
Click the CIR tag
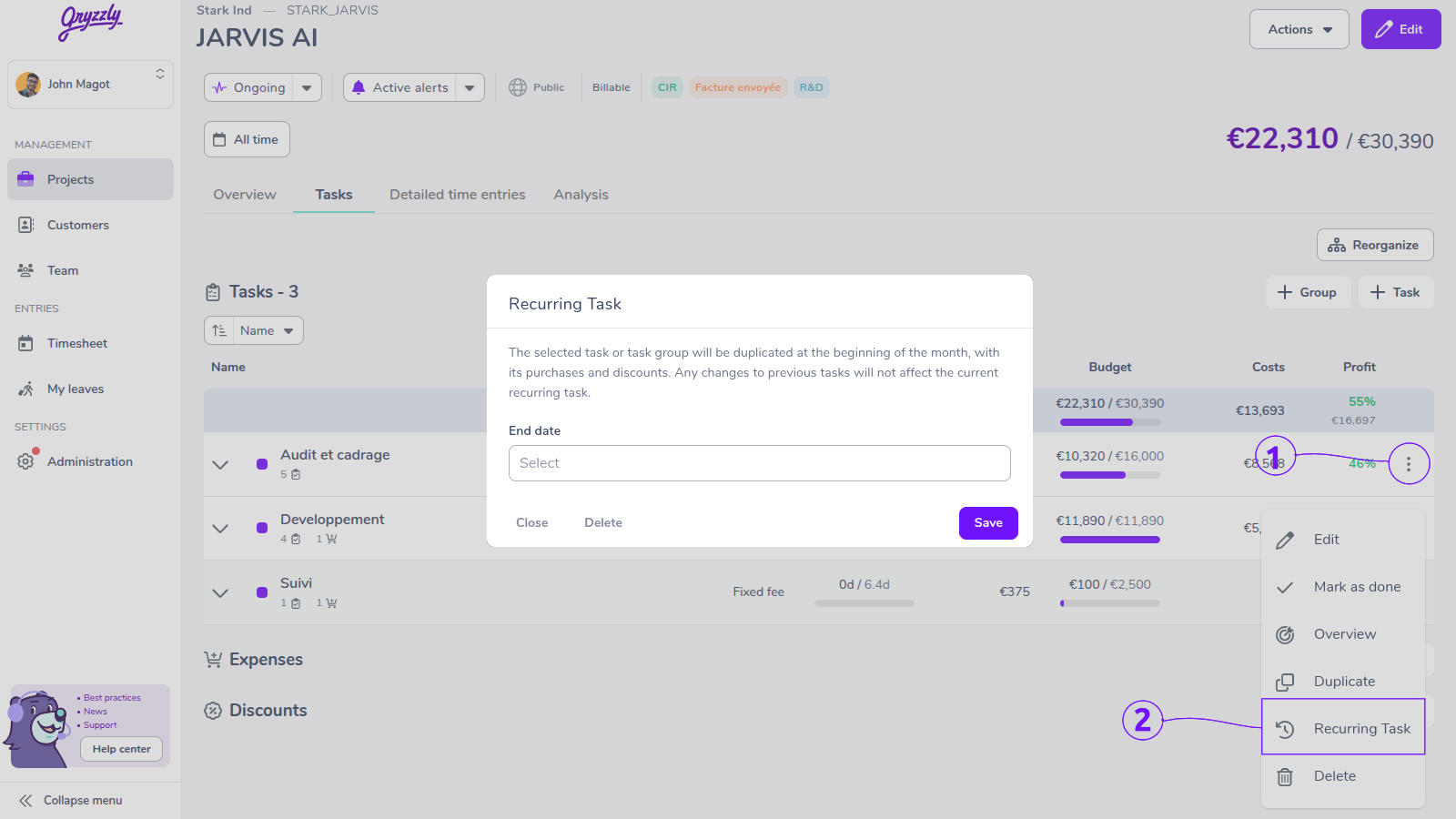pyautogui.click(x=667, y=87)
